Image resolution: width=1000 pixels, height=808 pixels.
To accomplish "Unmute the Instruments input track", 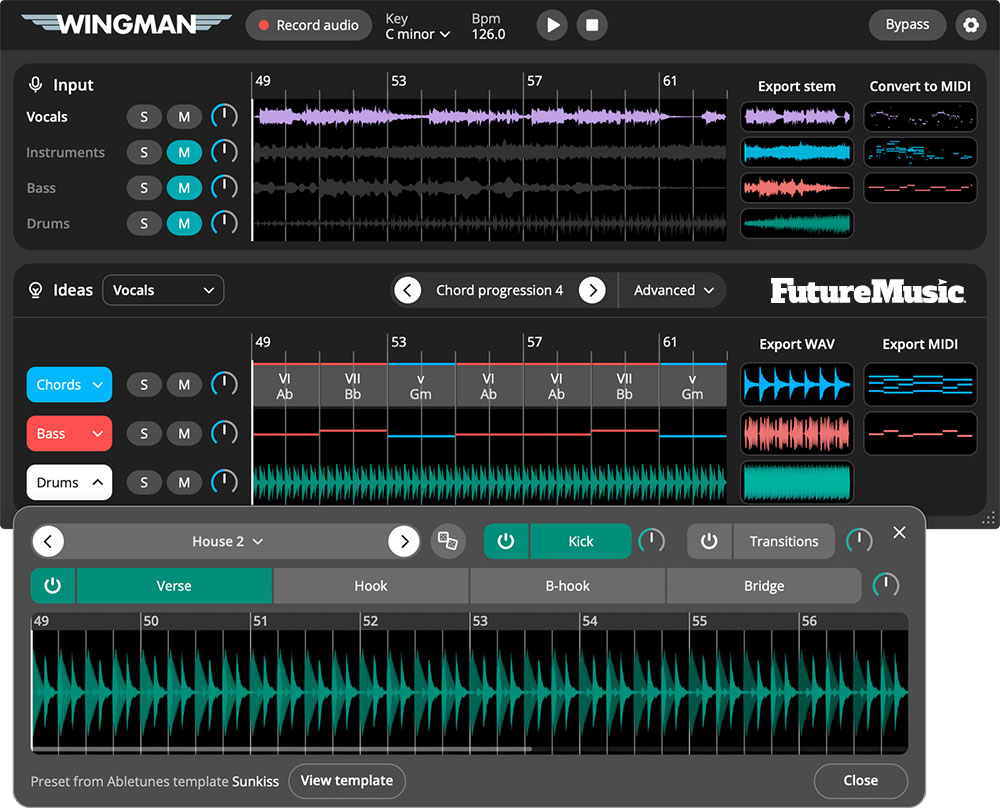I will (x=184, y=152).
